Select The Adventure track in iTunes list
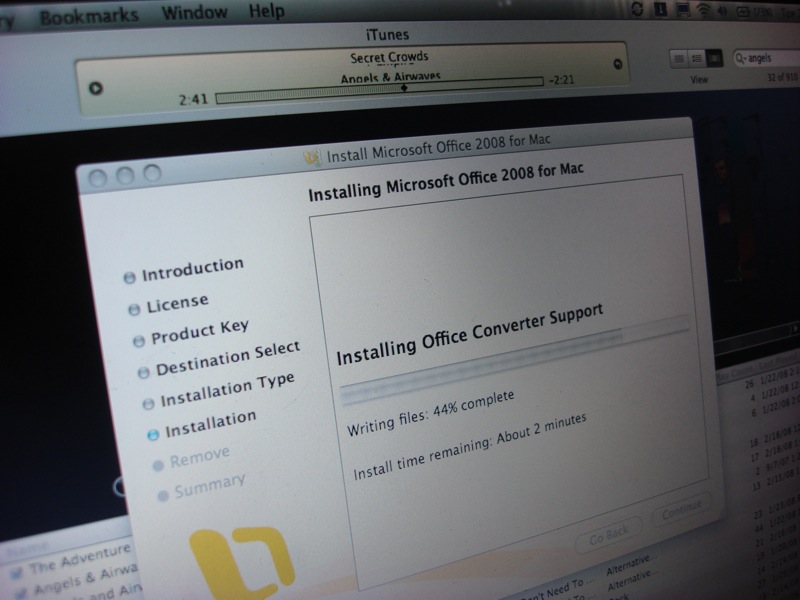The image size is (800, 600). pyautogui.click(x=80, y=560)
